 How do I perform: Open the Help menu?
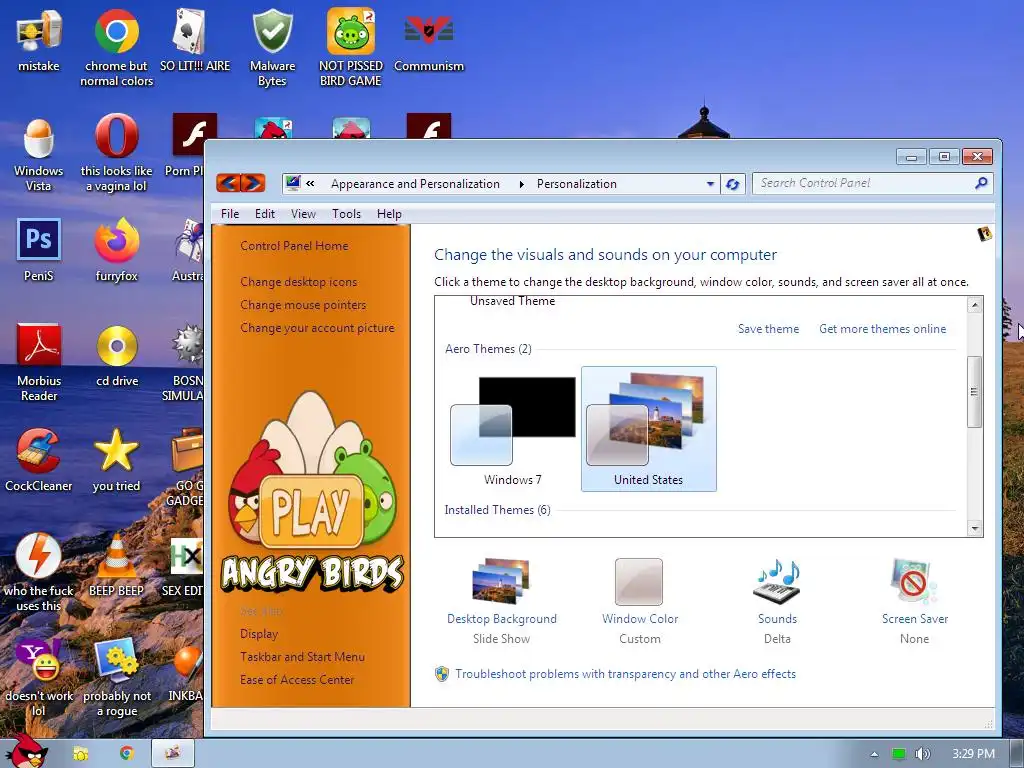click(x=389, y=214)
